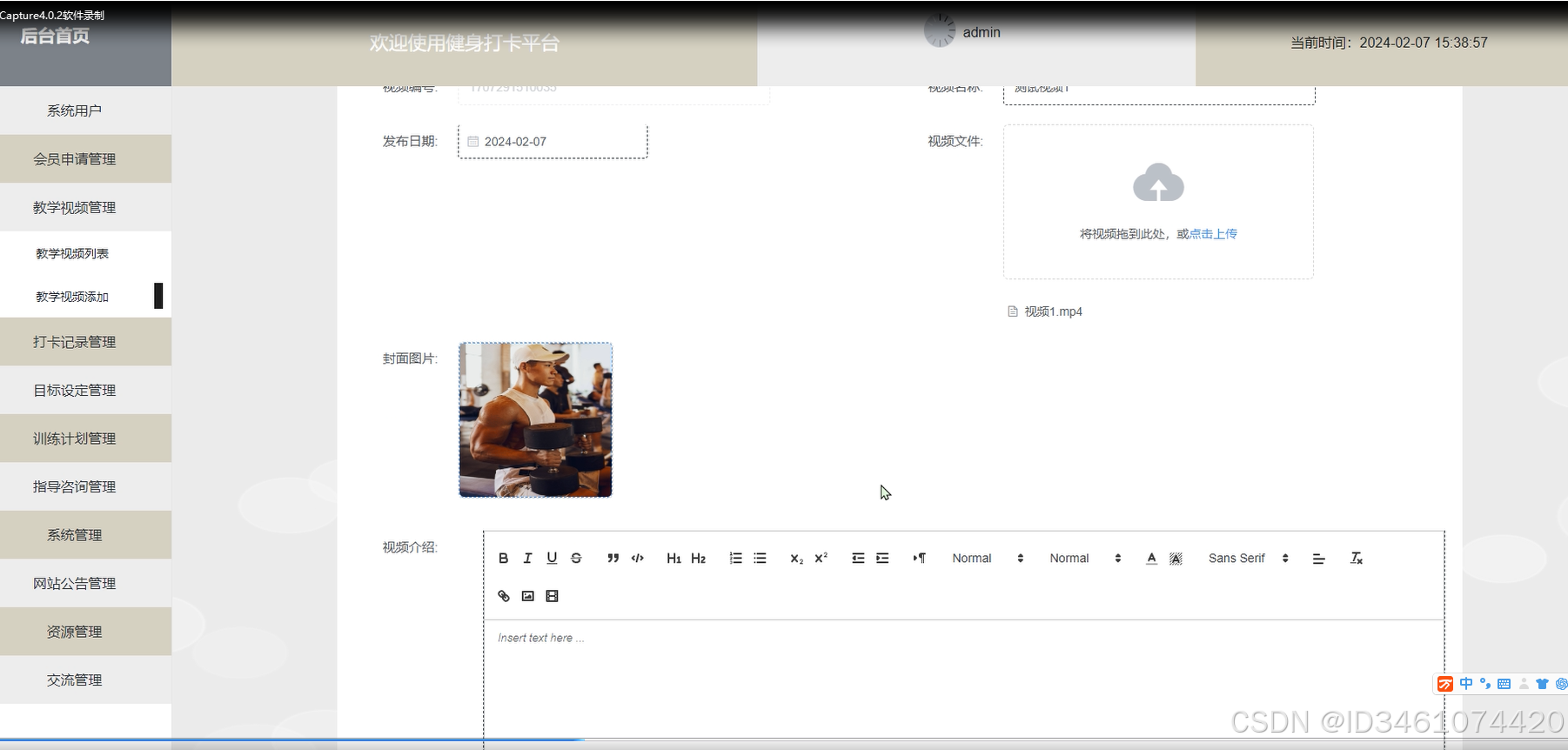Open the first Normal size dropdown
Image resolution: width=1568 pixels, height=750 pixels.
point(988,559)
